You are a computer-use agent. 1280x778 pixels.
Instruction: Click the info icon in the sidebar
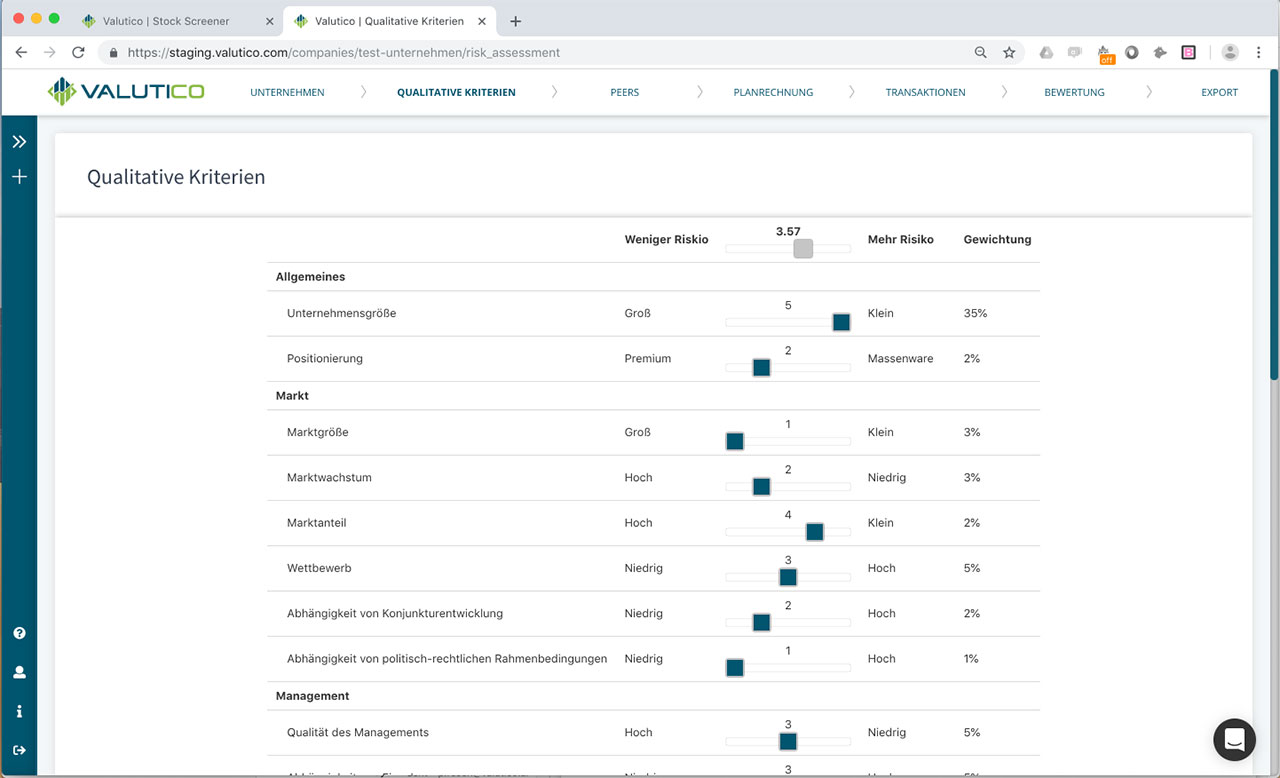[x=18, y=710]
